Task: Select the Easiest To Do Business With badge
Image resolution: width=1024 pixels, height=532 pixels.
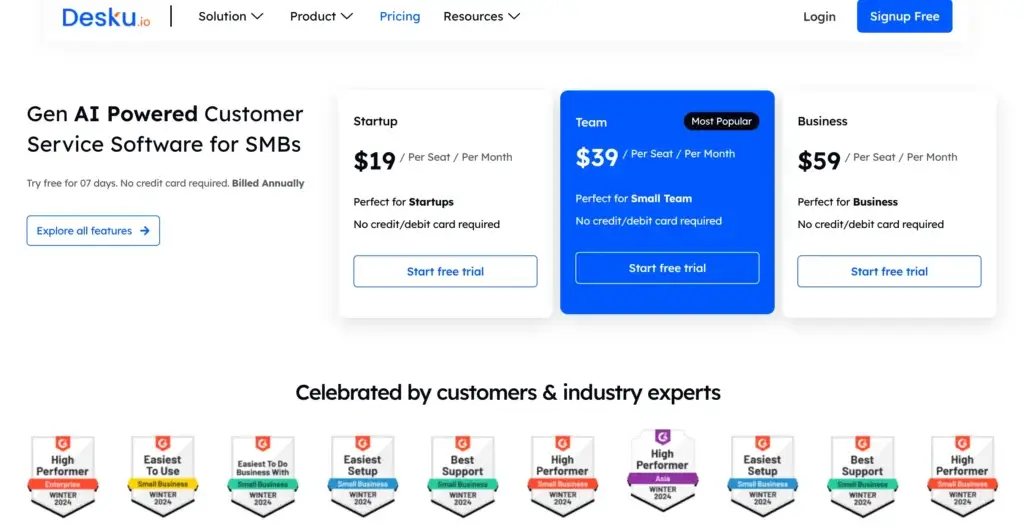Action: coord(263,476)
